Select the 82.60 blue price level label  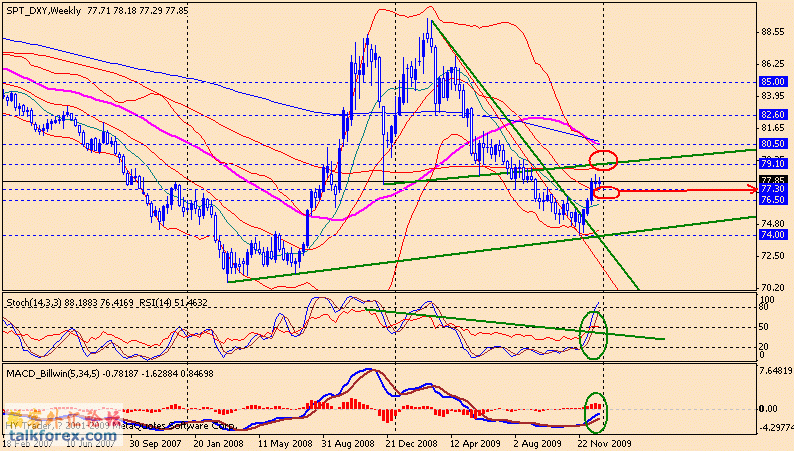tap(773, 115)
